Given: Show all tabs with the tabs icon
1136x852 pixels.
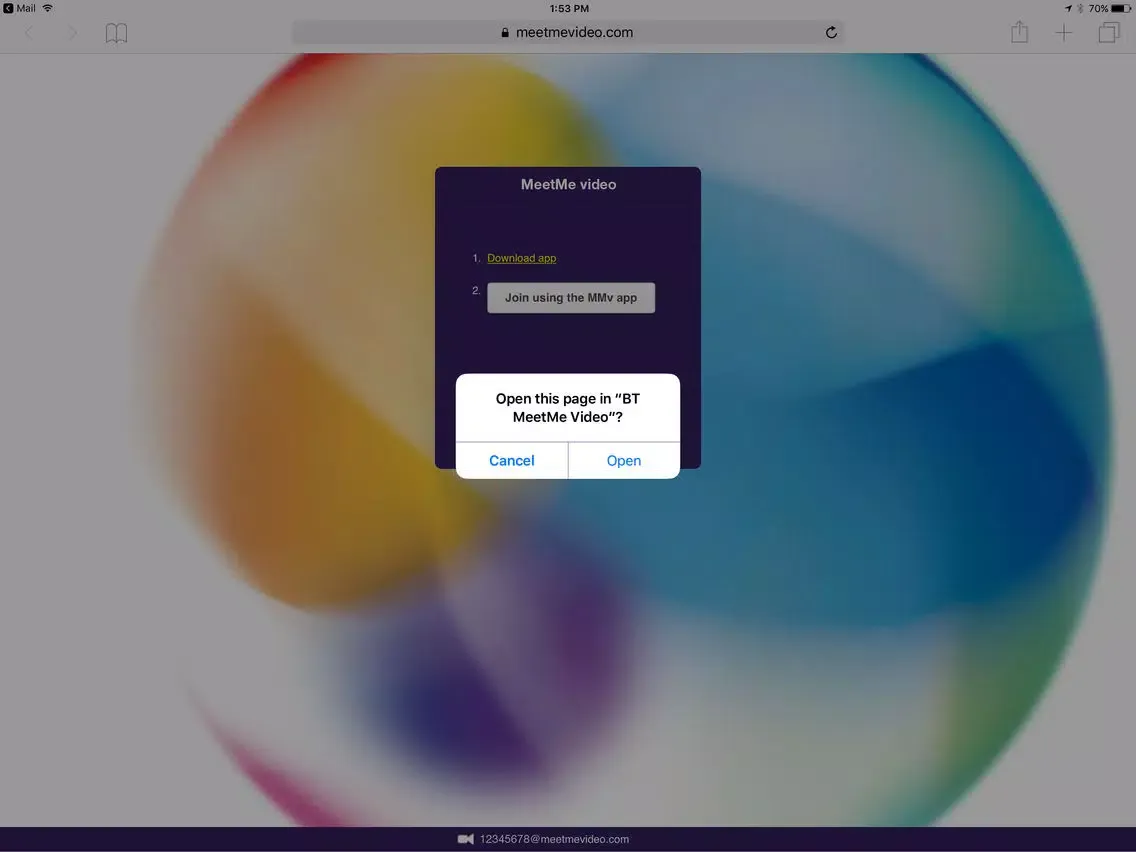Looking at the screenshot, I should [x=1109, y=33].
